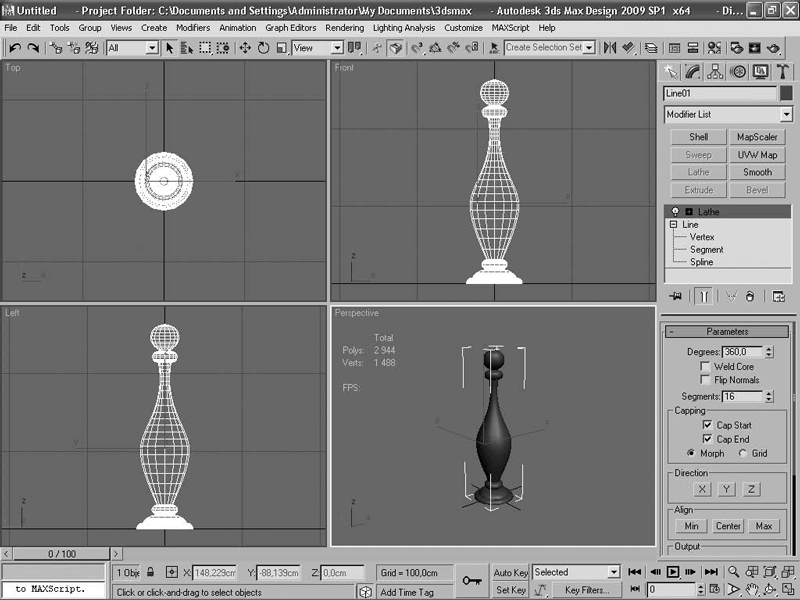Select the Grid capping radio button
800x600 pixels.
(743, 453)
